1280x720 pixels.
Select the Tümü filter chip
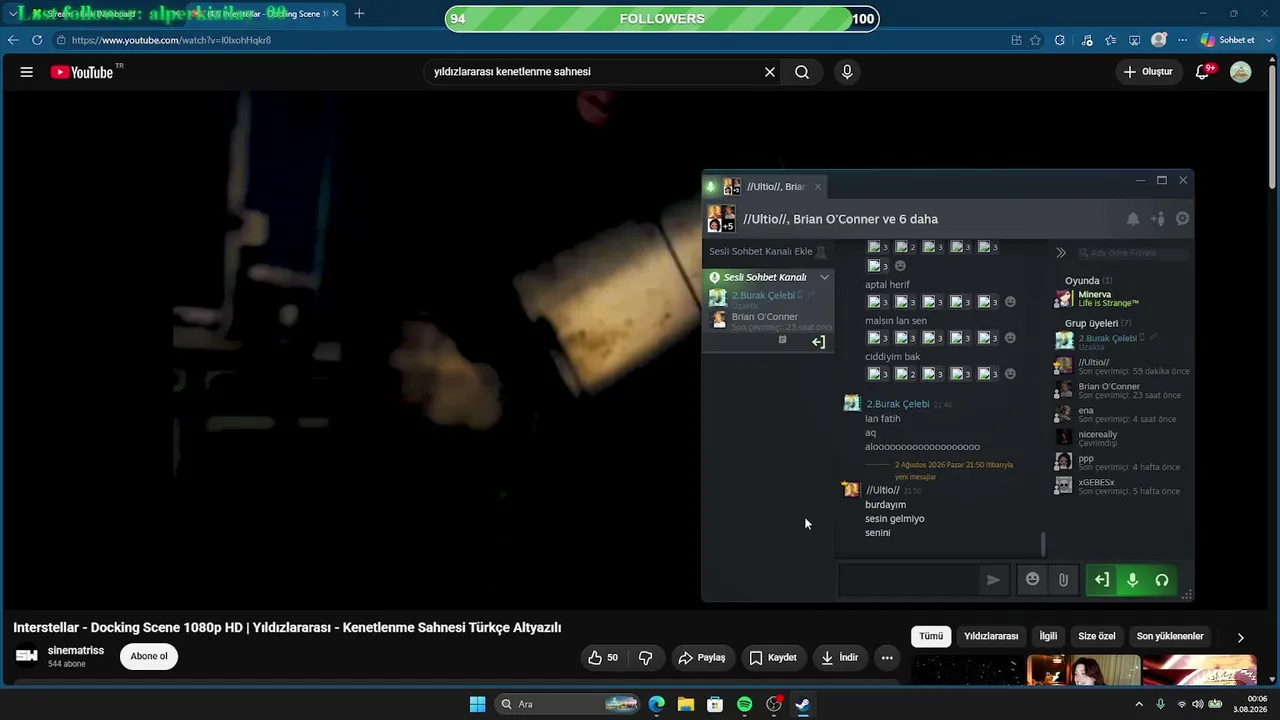tap(931, 636)
